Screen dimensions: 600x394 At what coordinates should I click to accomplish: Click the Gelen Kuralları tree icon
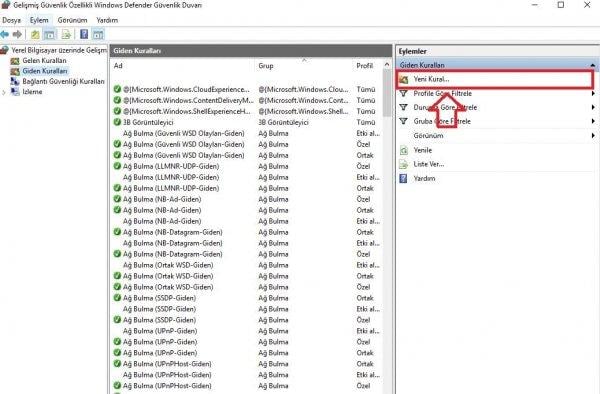15,61
